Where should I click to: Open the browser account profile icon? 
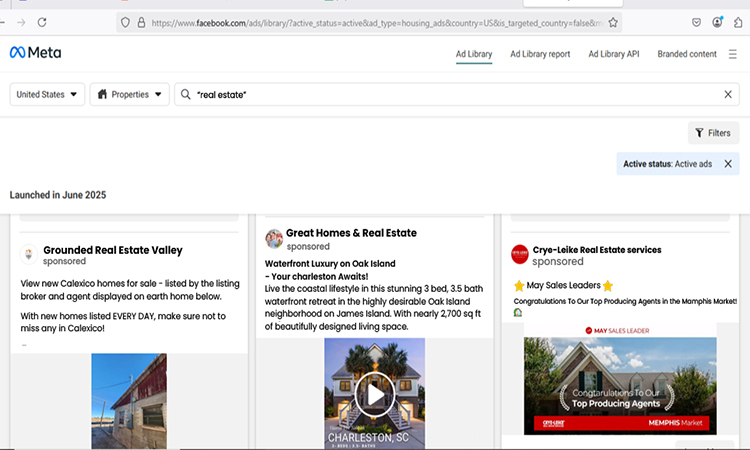click(x=717, y=22)
